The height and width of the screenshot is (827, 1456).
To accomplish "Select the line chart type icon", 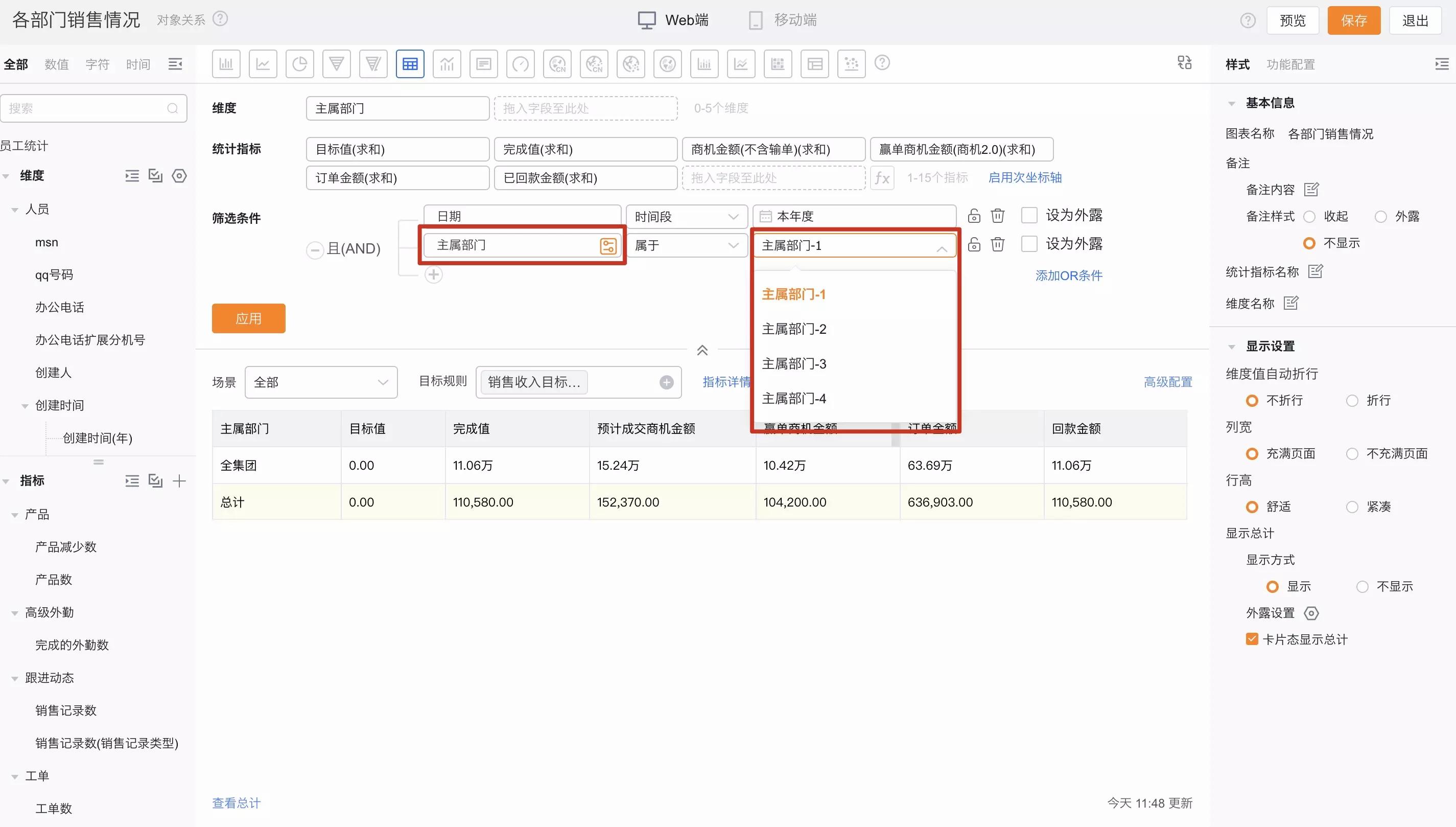I will [263, 63].
